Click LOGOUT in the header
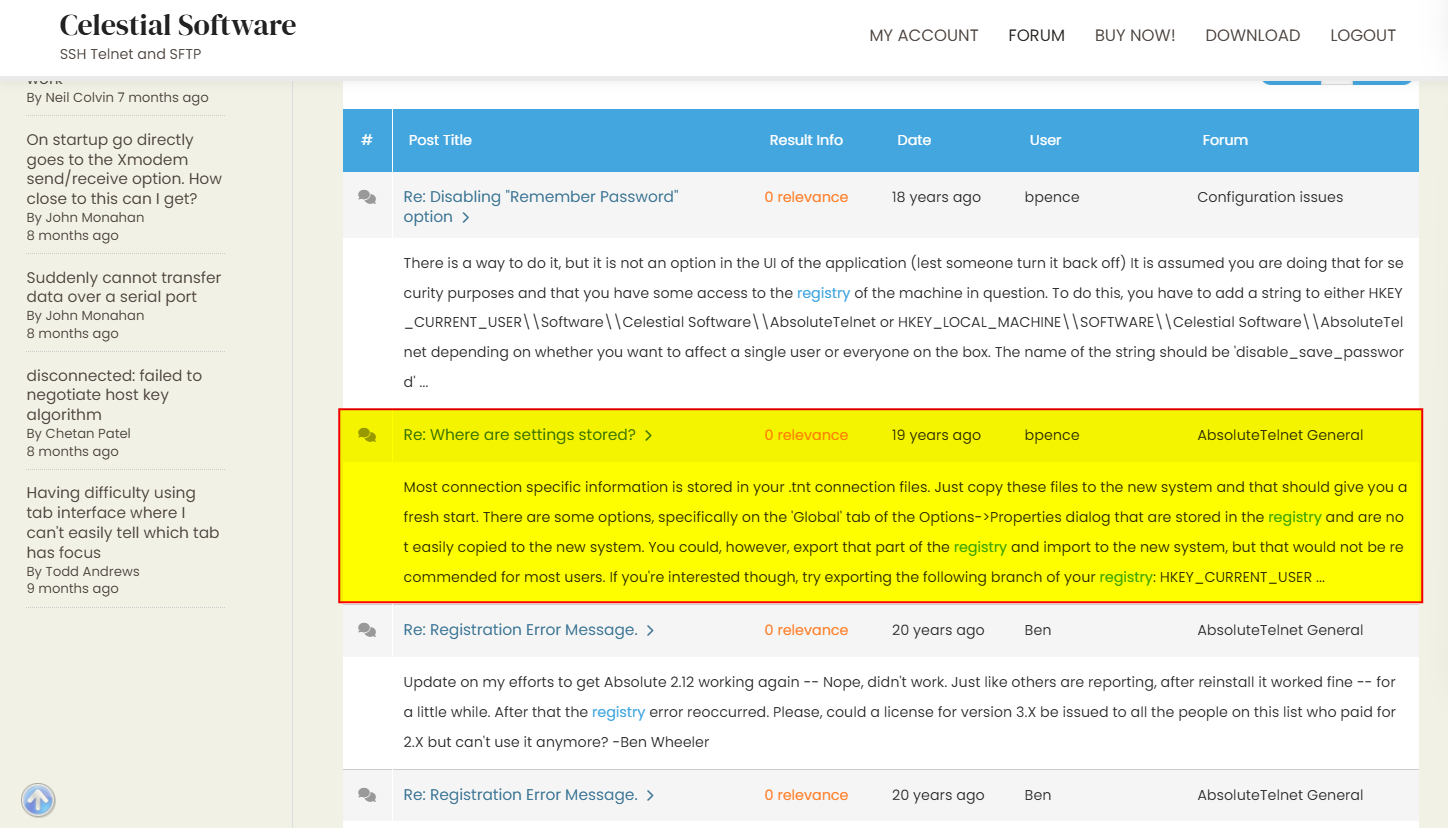This screenshot has width=1448, height=828. pos(1362,35)
